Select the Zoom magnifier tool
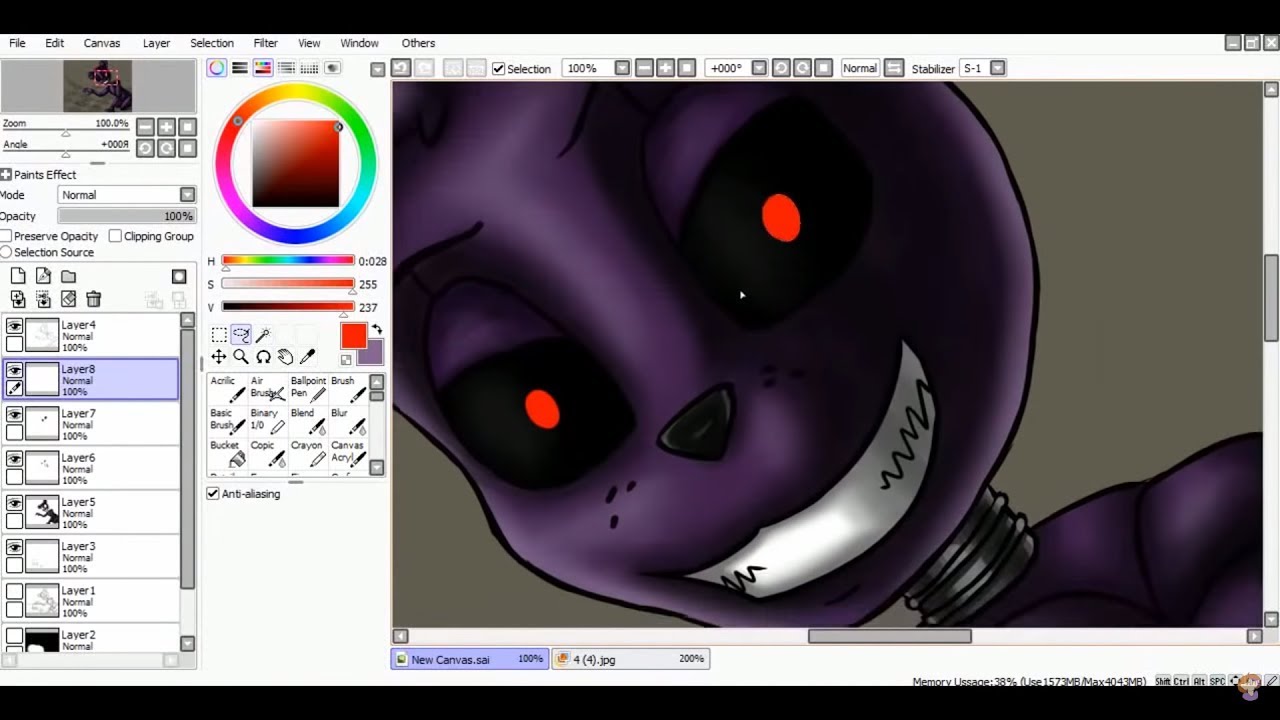The image size is (1280, 720). point(241,357)
